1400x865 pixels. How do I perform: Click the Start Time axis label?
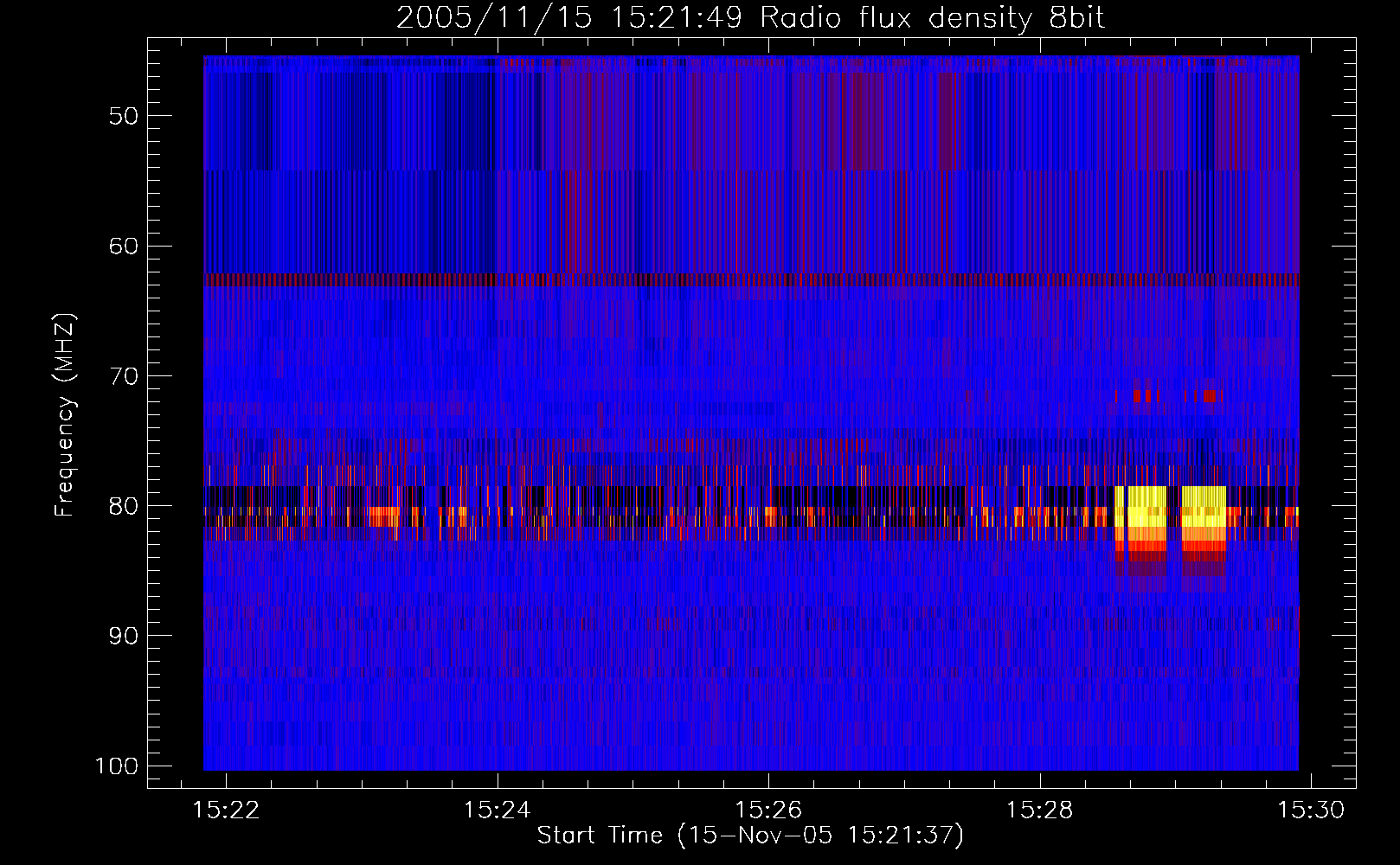pos(750,836)
